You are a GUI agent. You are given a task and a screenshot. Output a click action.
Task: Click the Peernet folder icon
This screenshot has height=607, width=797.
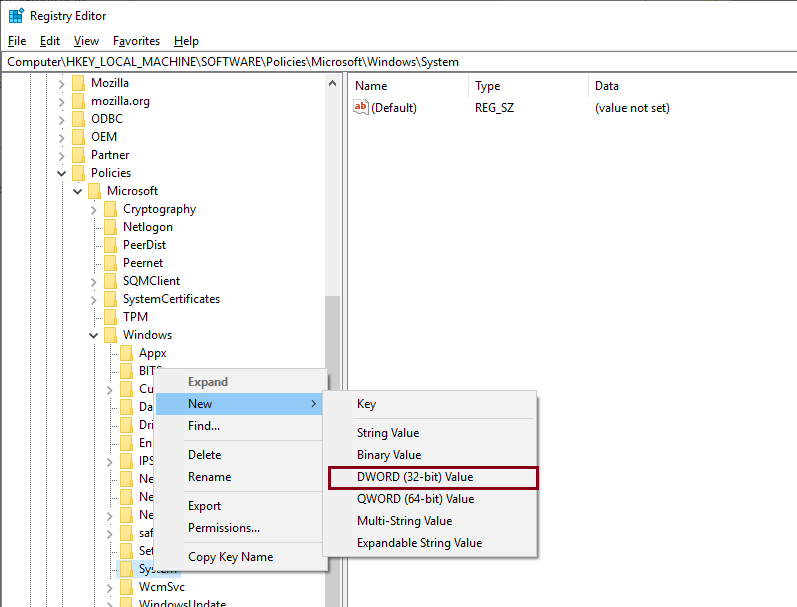110,263
